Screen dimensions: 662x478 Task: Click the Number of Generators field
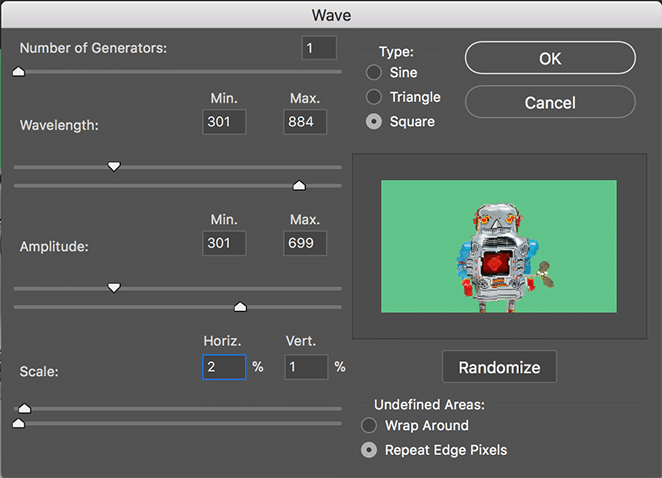(319, 48)
